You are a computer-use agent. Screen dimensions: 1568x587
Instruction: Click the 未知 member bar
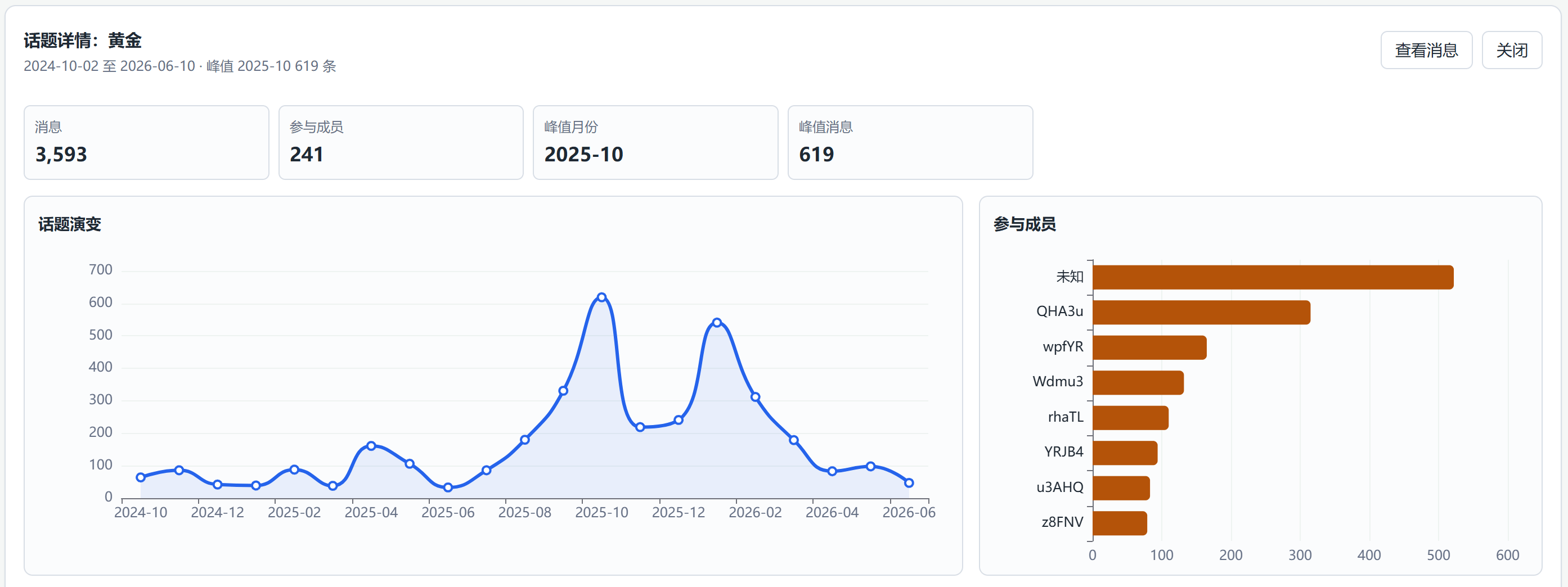click(x=1273, y=277)
